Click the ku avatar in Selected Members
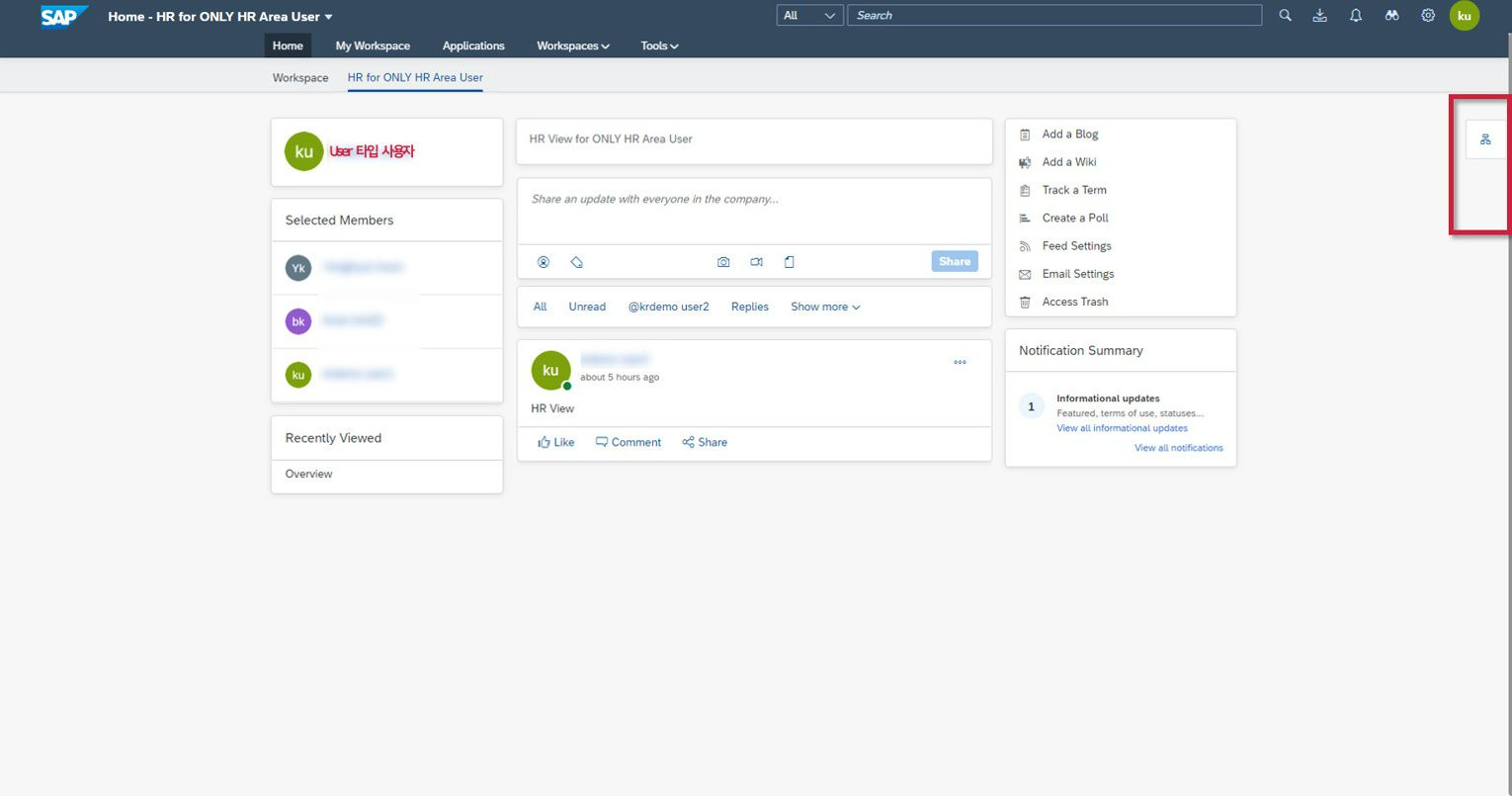 298,375
